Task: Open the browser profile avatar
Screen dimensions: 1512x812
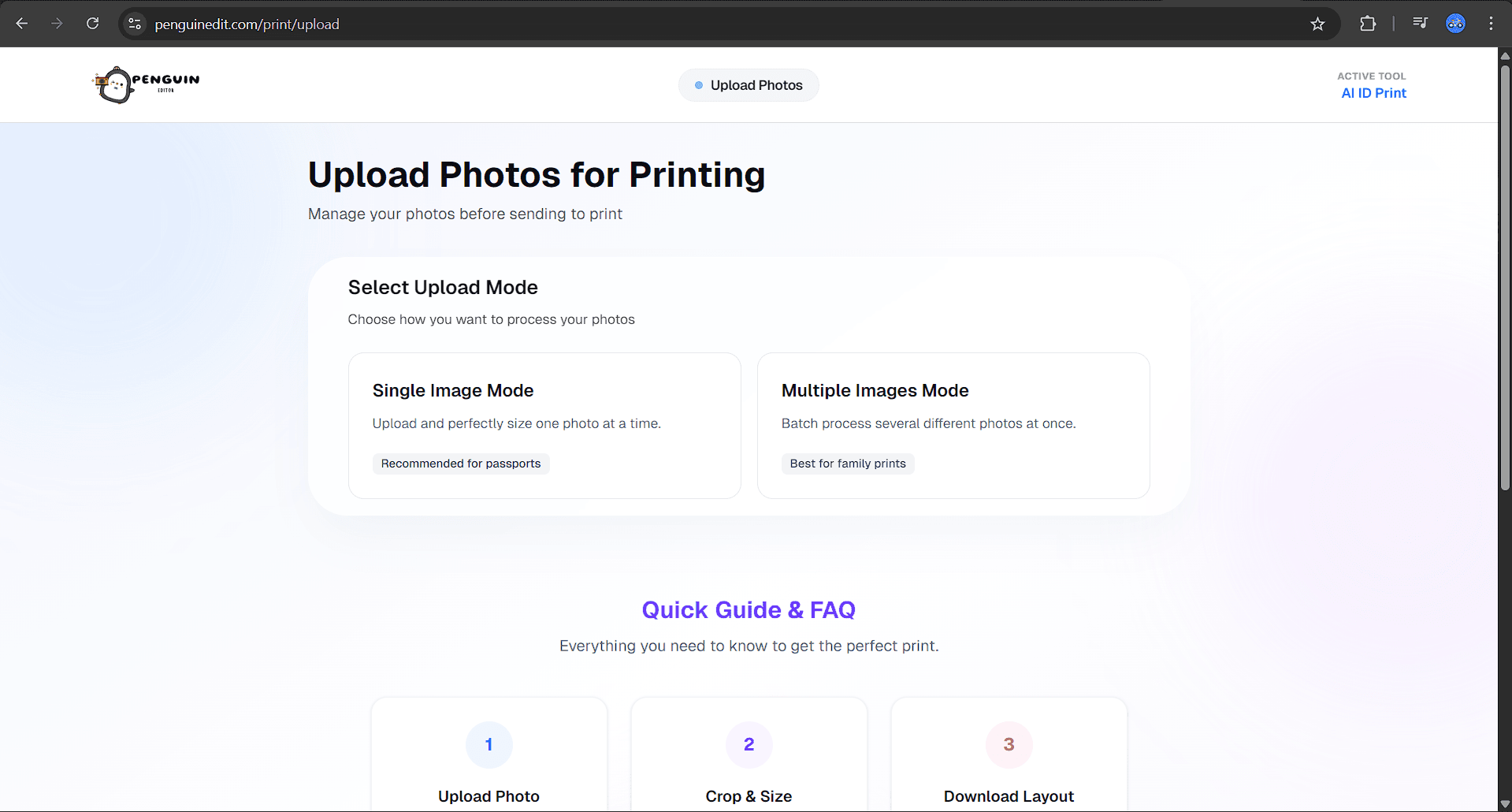Action: click(1454, 23)
